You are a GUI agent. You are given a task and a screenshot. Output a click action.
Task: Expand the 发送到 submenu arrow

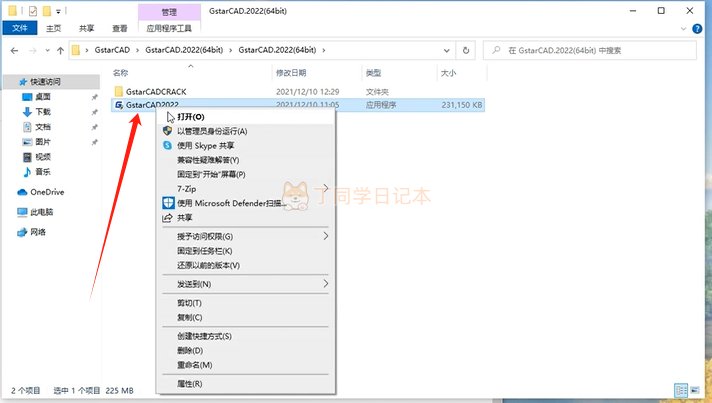pyautogui.click(x=326, y=284)
